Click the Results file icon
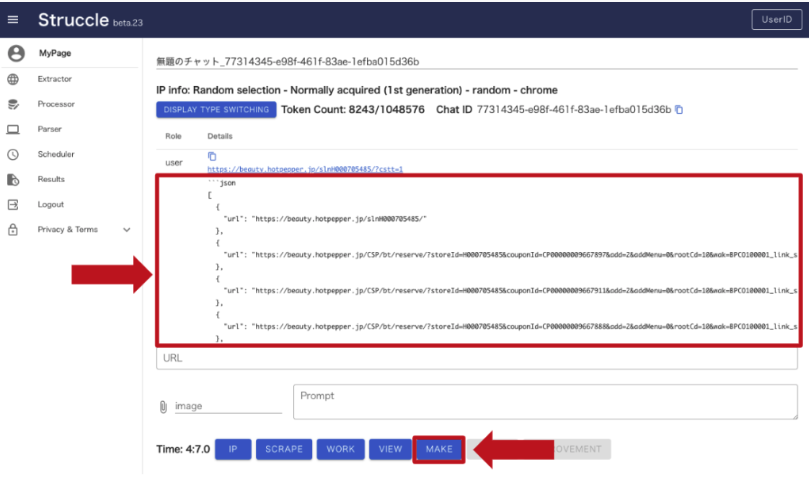 pyautogui.click(x=13, y=180)
